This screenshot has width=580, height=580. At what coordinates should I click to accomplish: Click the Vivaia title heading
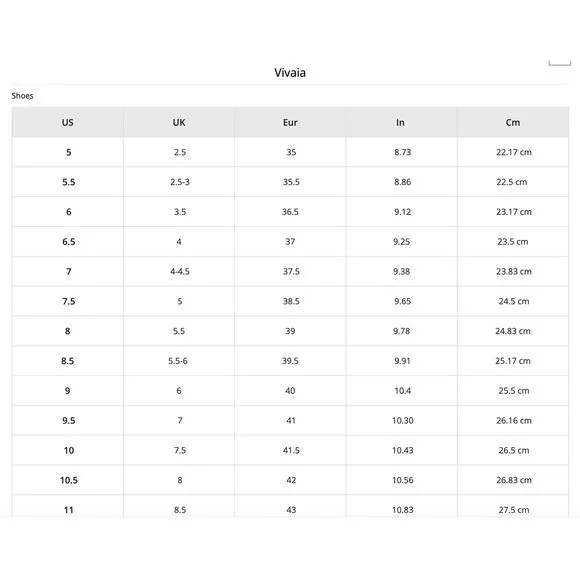pyautogui.click(x=290, y=72)
